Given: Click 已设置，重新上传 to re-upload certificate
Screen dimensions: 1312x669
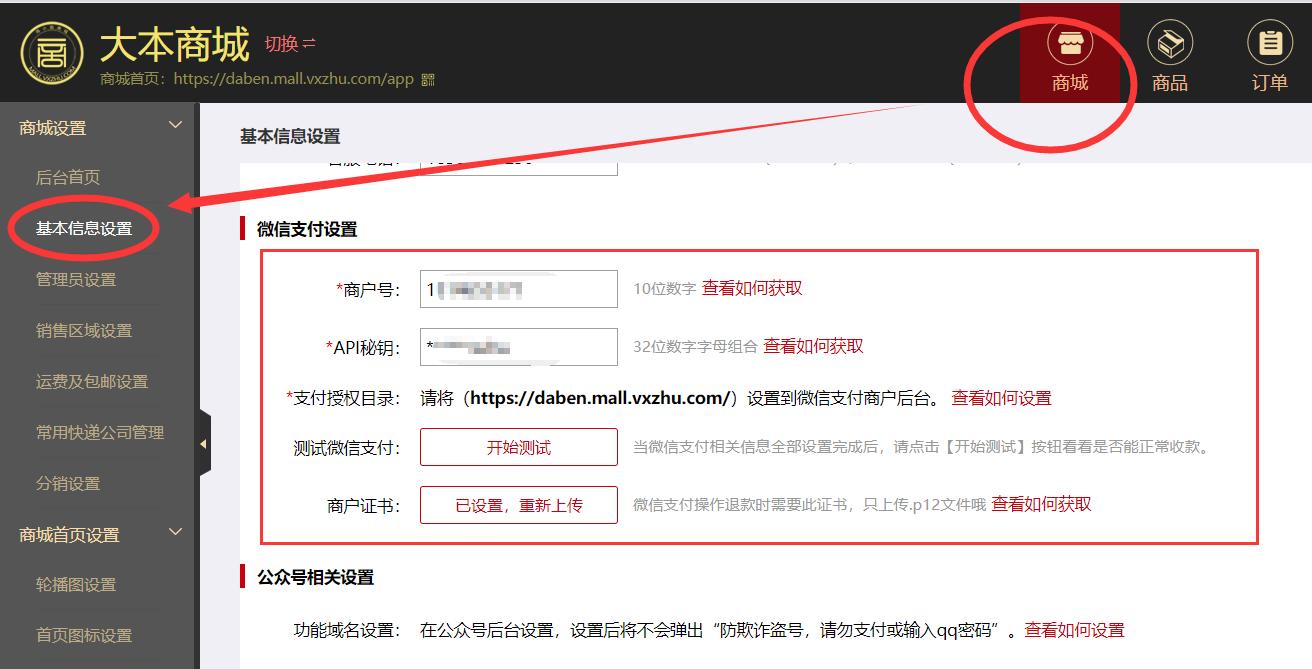Looking at the screenshot, I should pyautogui.click(x=518, y=504).
